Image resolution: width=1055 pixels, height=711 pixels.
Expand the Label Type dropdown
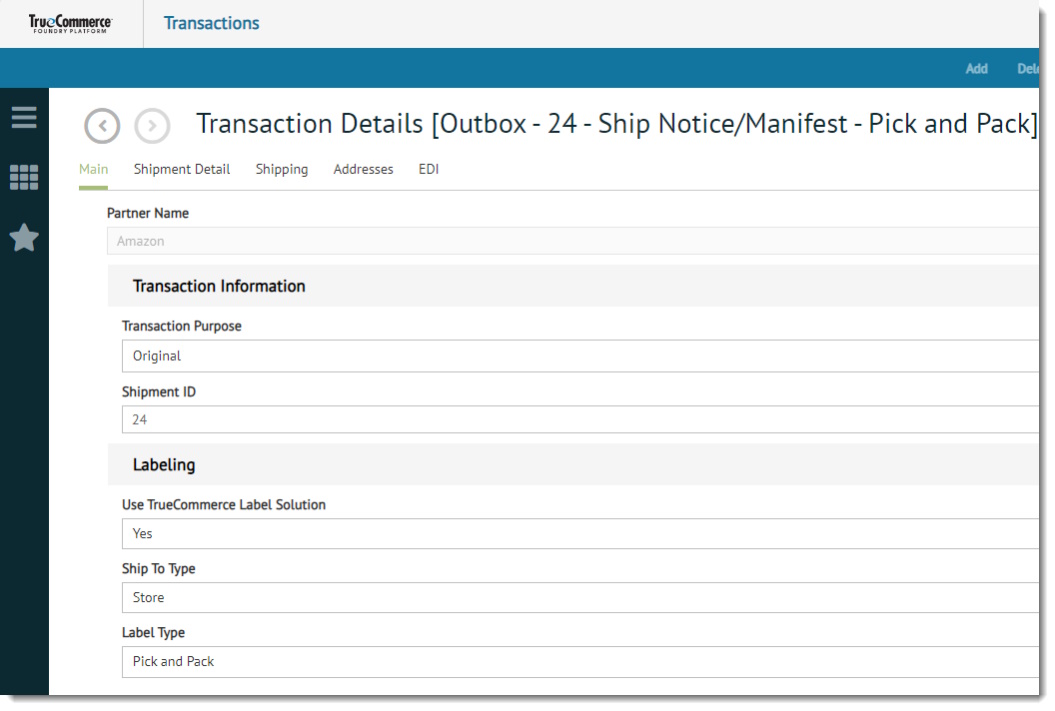point(580,662)
